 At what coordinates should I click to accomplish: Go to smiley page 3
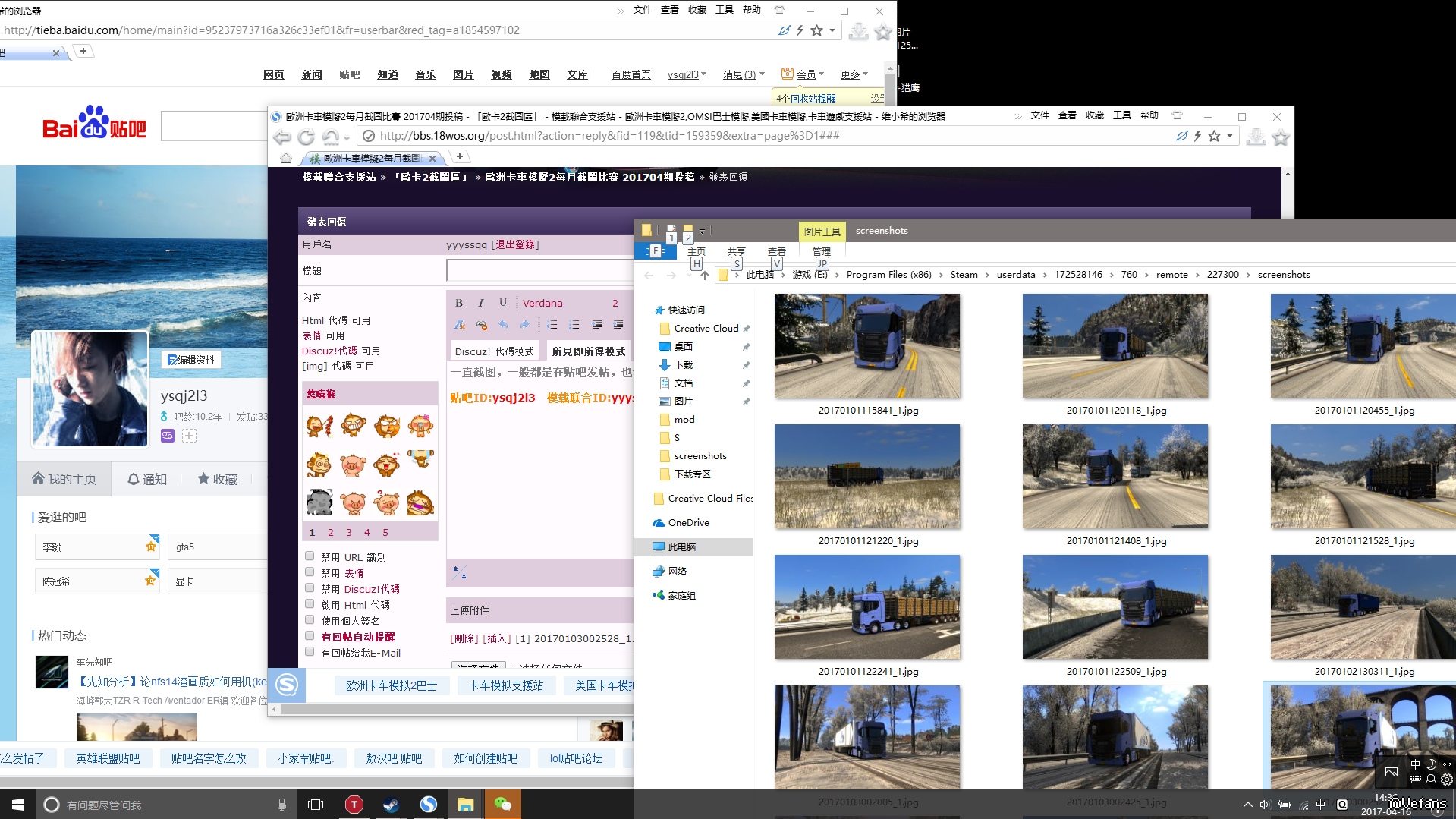(349, 532)
